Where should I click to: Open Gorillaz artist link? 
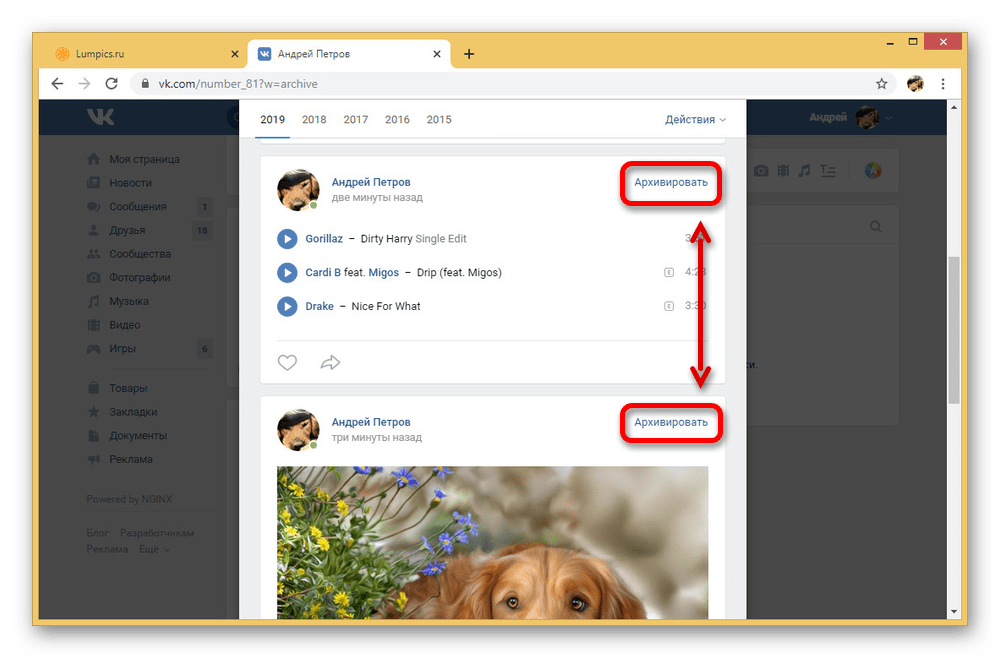[324, 238]
